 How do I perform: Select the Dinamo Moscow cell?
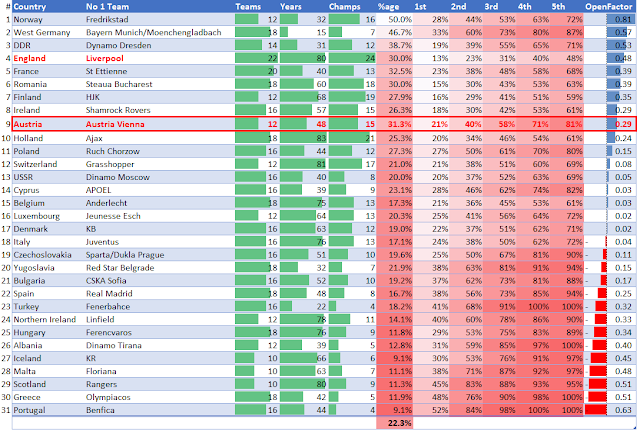tap(118, 178)
